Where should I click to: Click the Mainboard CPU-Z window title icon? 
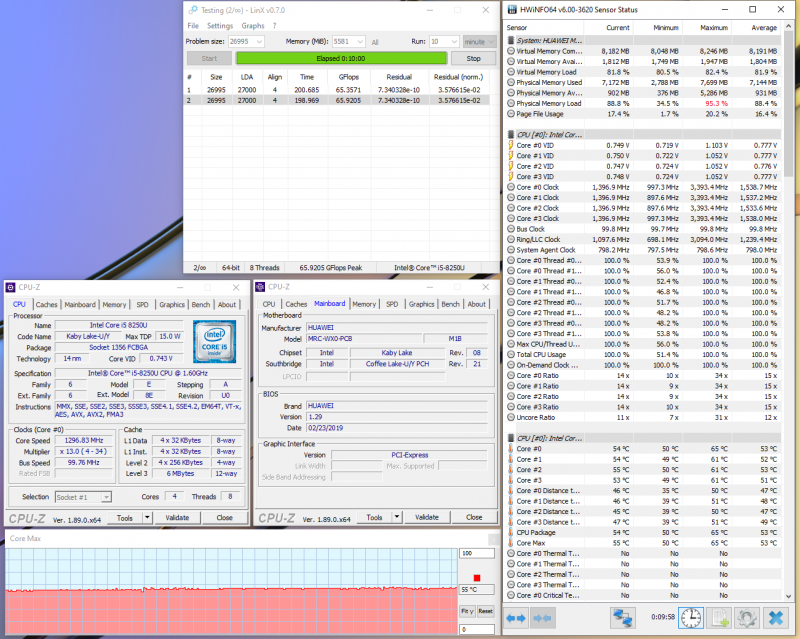260,287
